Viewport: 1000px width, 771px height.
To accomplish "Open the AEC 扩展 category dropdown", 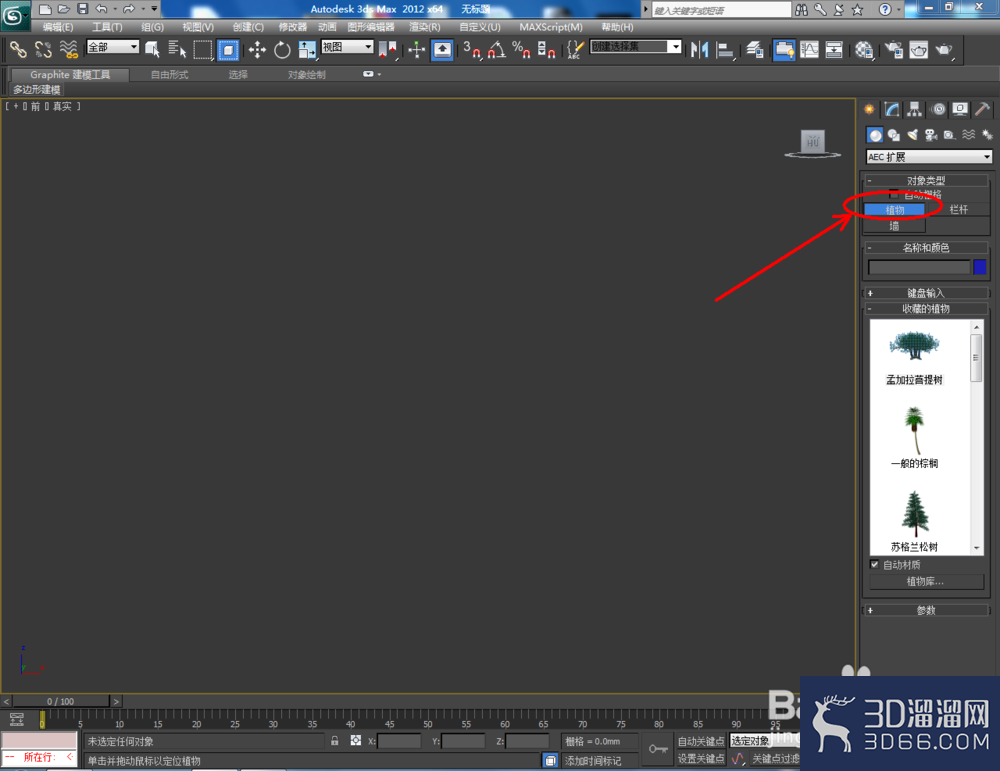I will tap(929, 157).
